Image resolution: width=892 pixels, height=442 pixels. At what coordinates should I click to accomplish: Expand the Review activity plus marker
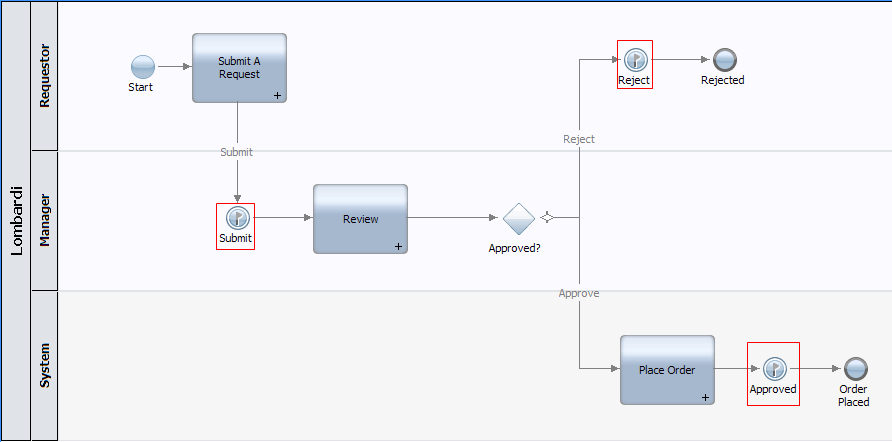398,246
